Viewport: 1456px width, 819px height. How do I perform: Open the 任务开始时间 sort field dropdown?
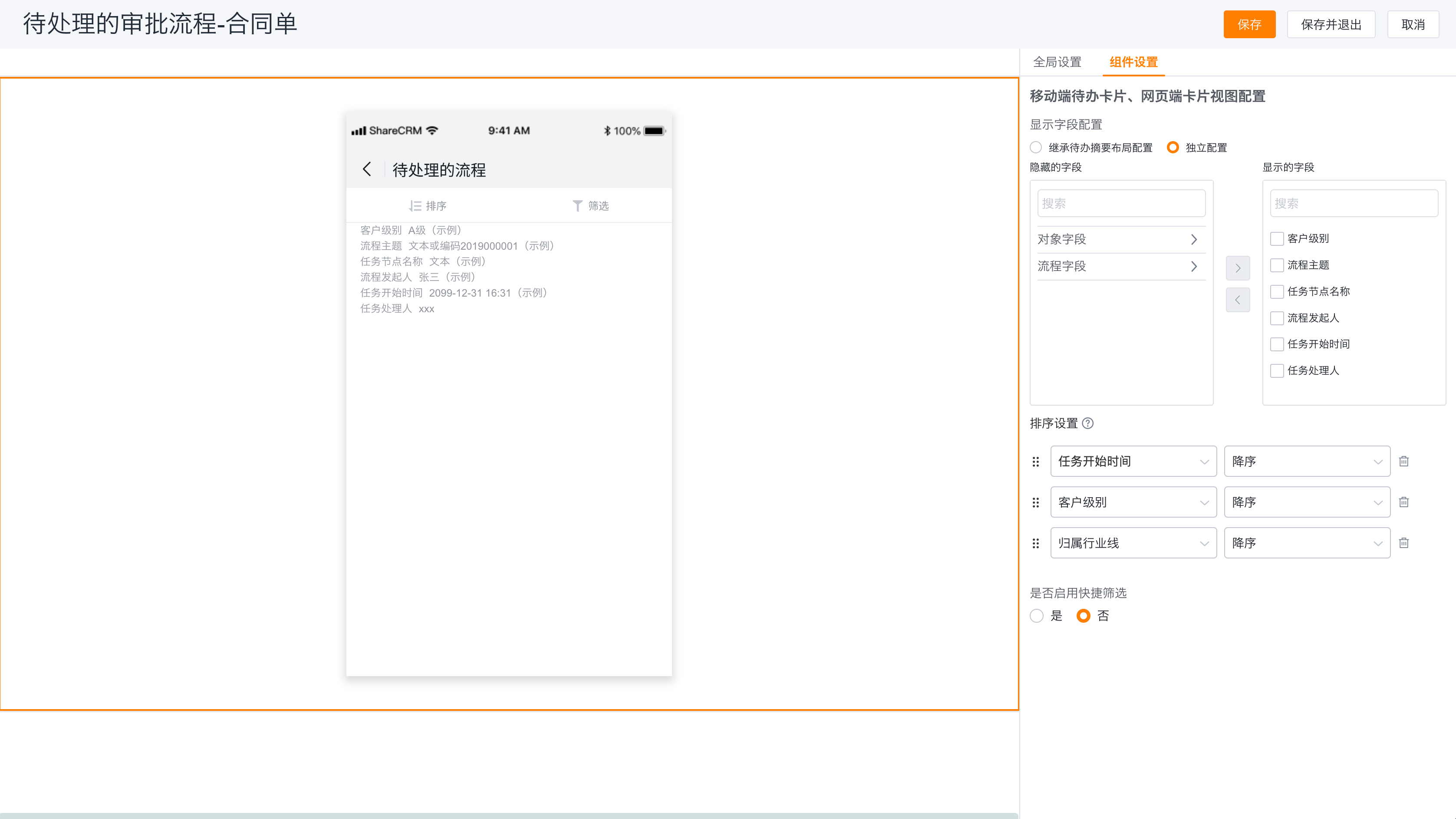coord(1133,461)
